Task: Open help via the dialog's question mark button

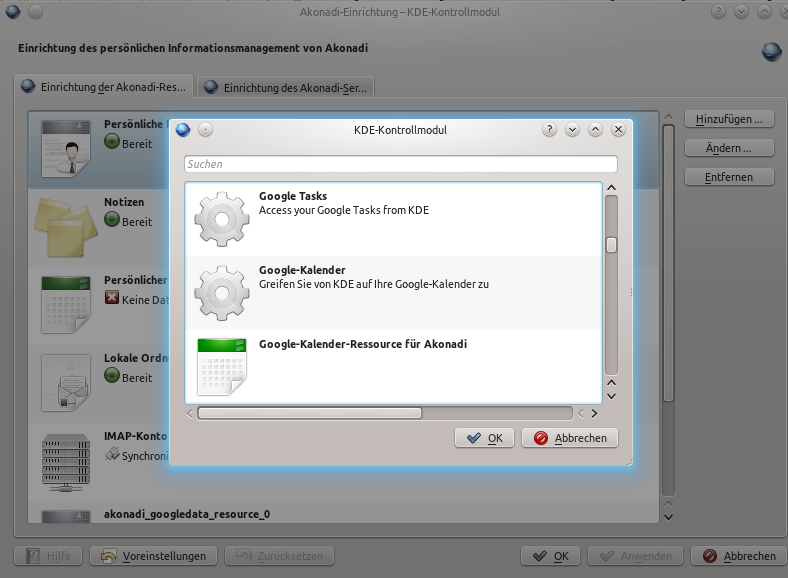Action: [549, 130]
